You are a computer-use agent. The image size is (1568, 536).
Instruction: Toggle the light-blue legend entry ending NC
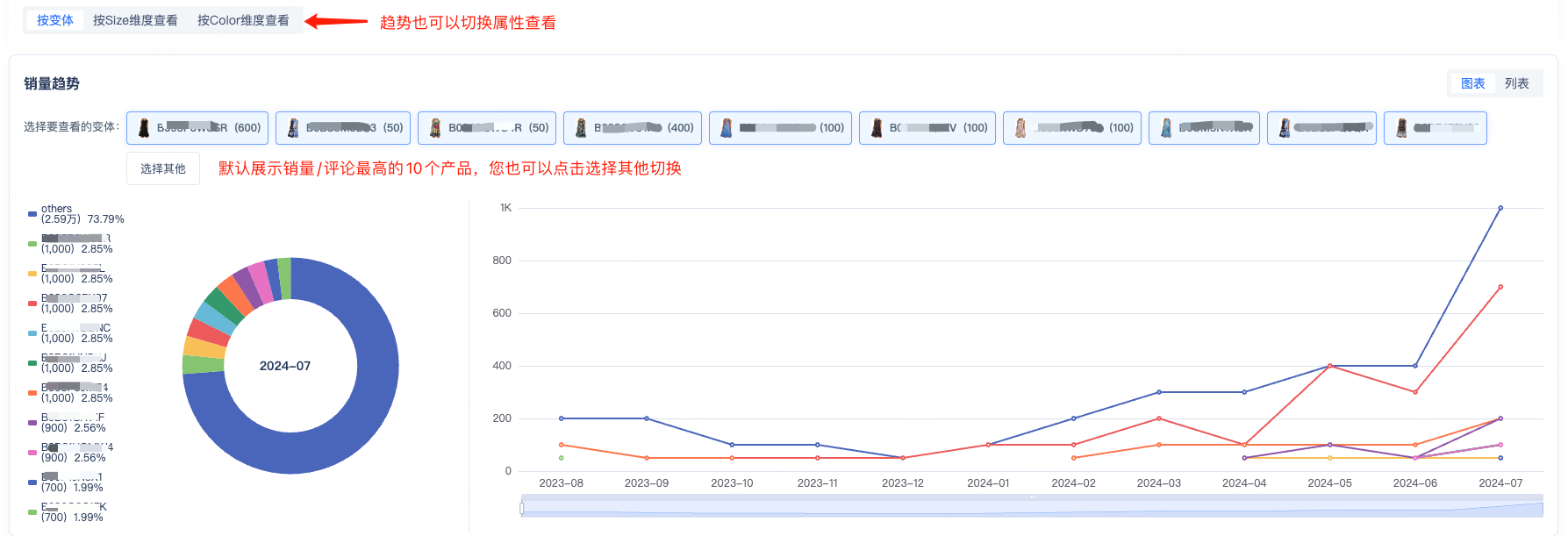(x=70, y=333)
